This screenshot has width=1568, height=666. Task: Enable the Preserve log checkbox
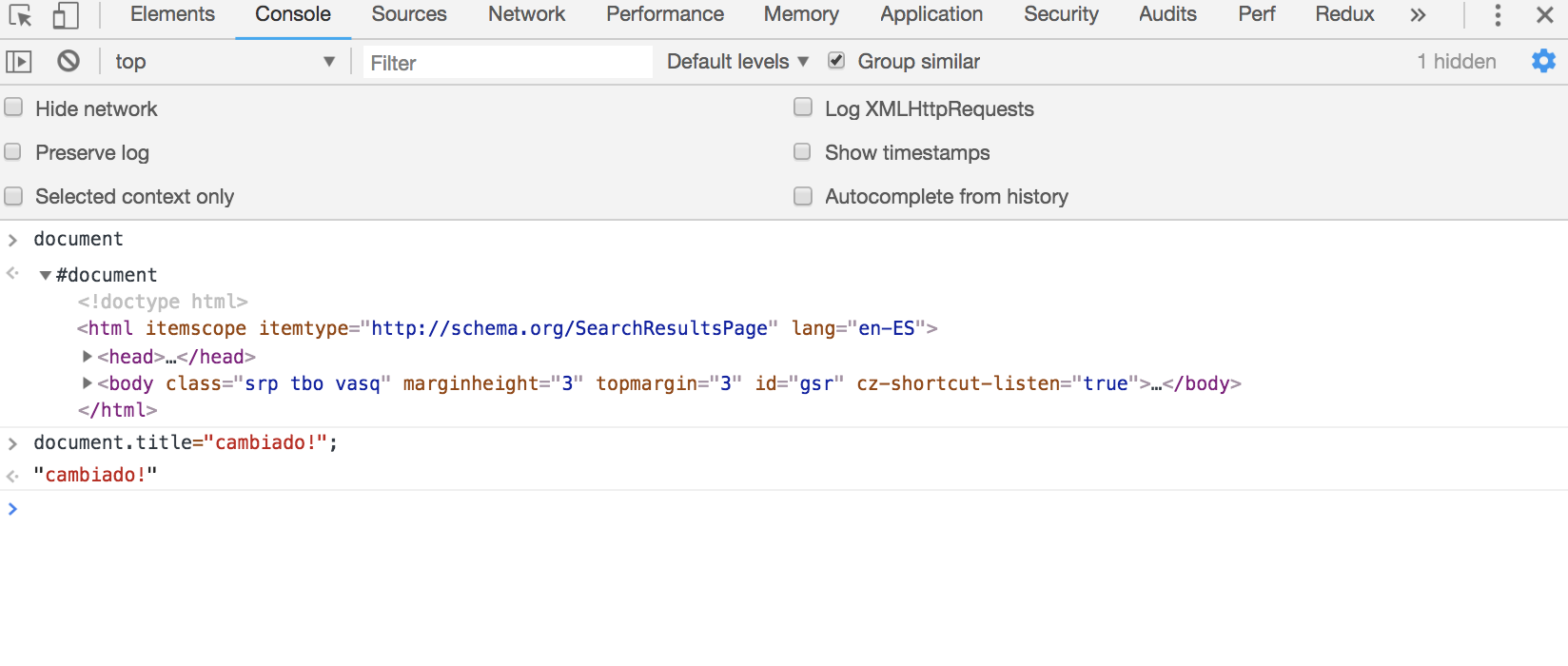(14, 151)
